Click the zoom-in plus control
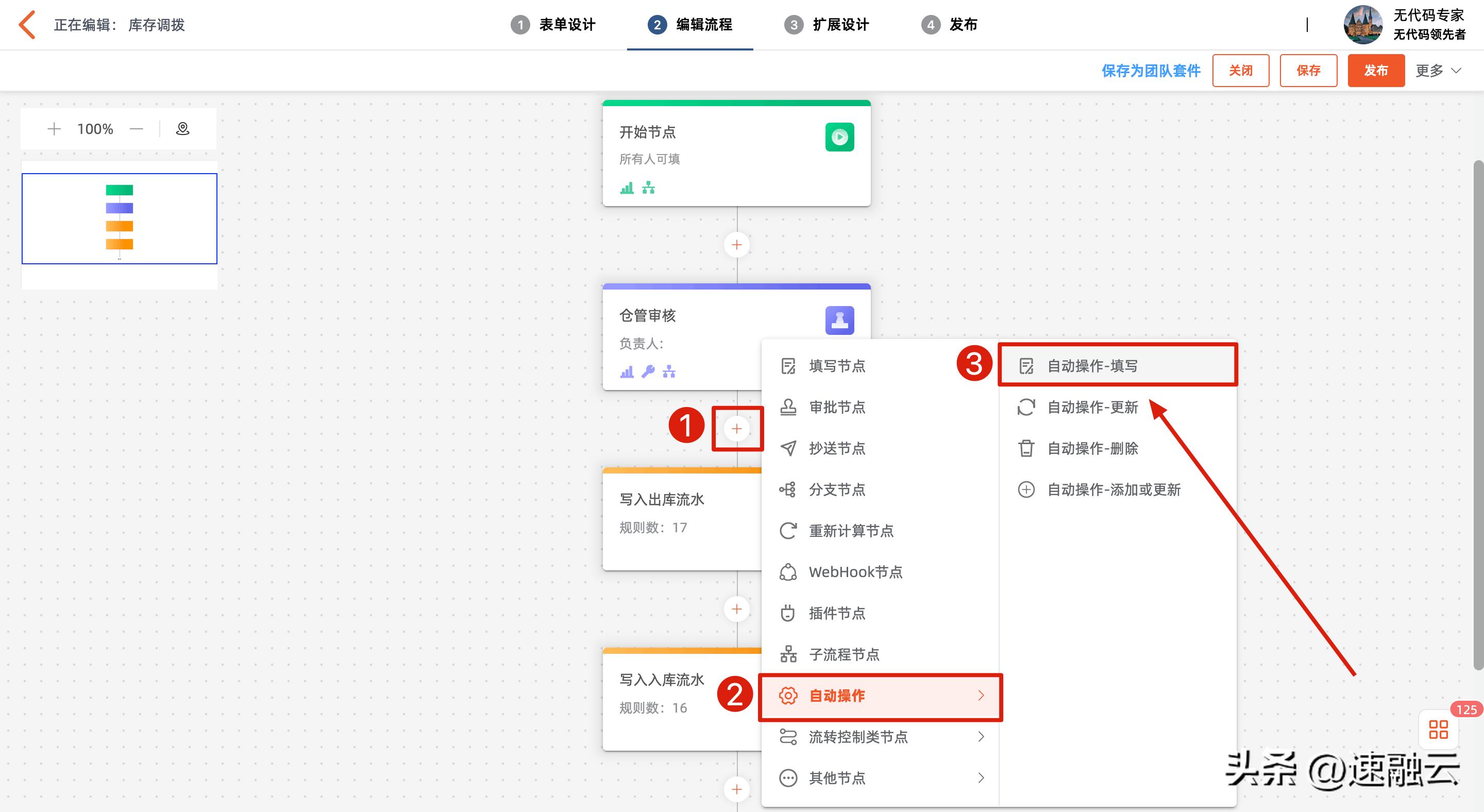The image size is (1484, 812). tap(54, 128)
